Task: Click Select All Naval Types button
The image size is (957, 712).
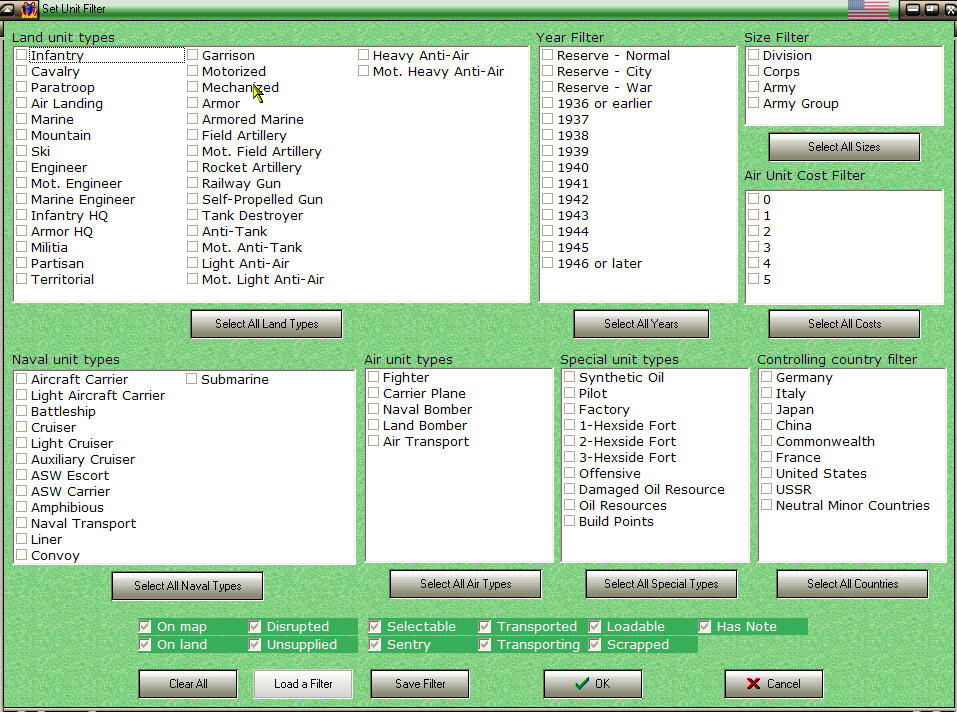Action: click(187, 586)
